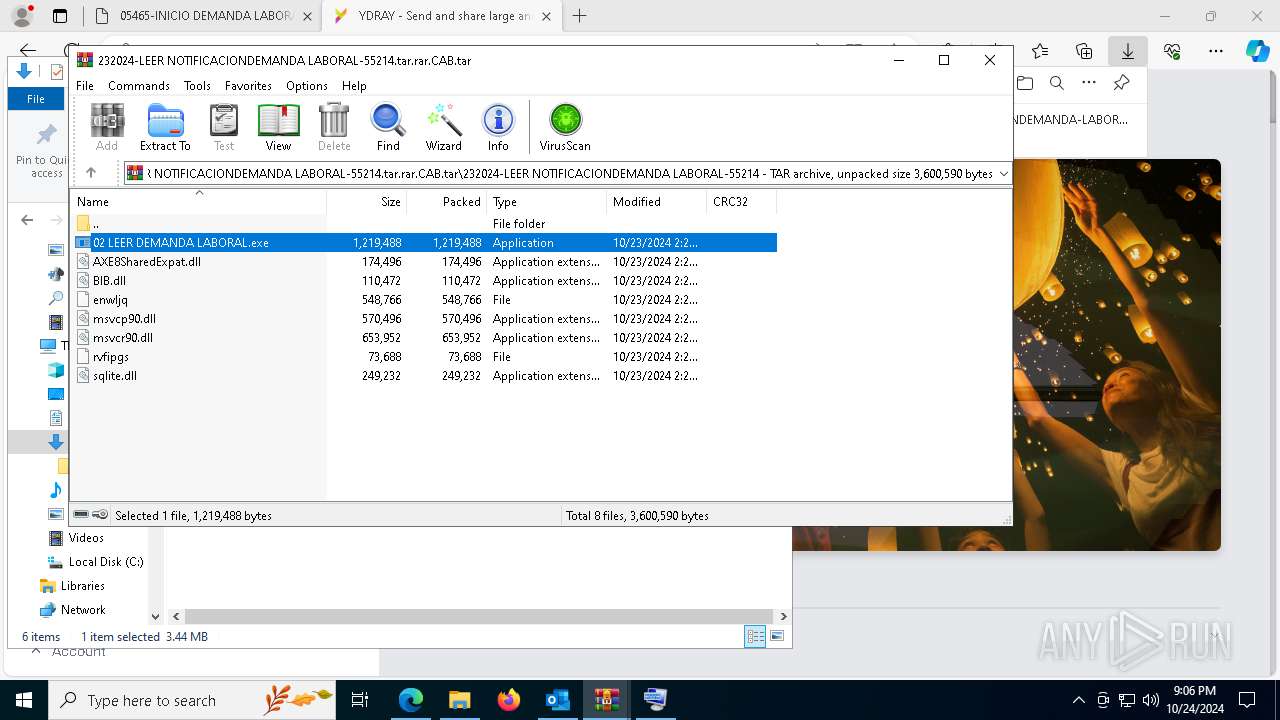The height and width of the screenshot is (720, 1280).
Task: Open Edge settings and more menu
Action: point(1215,51)
